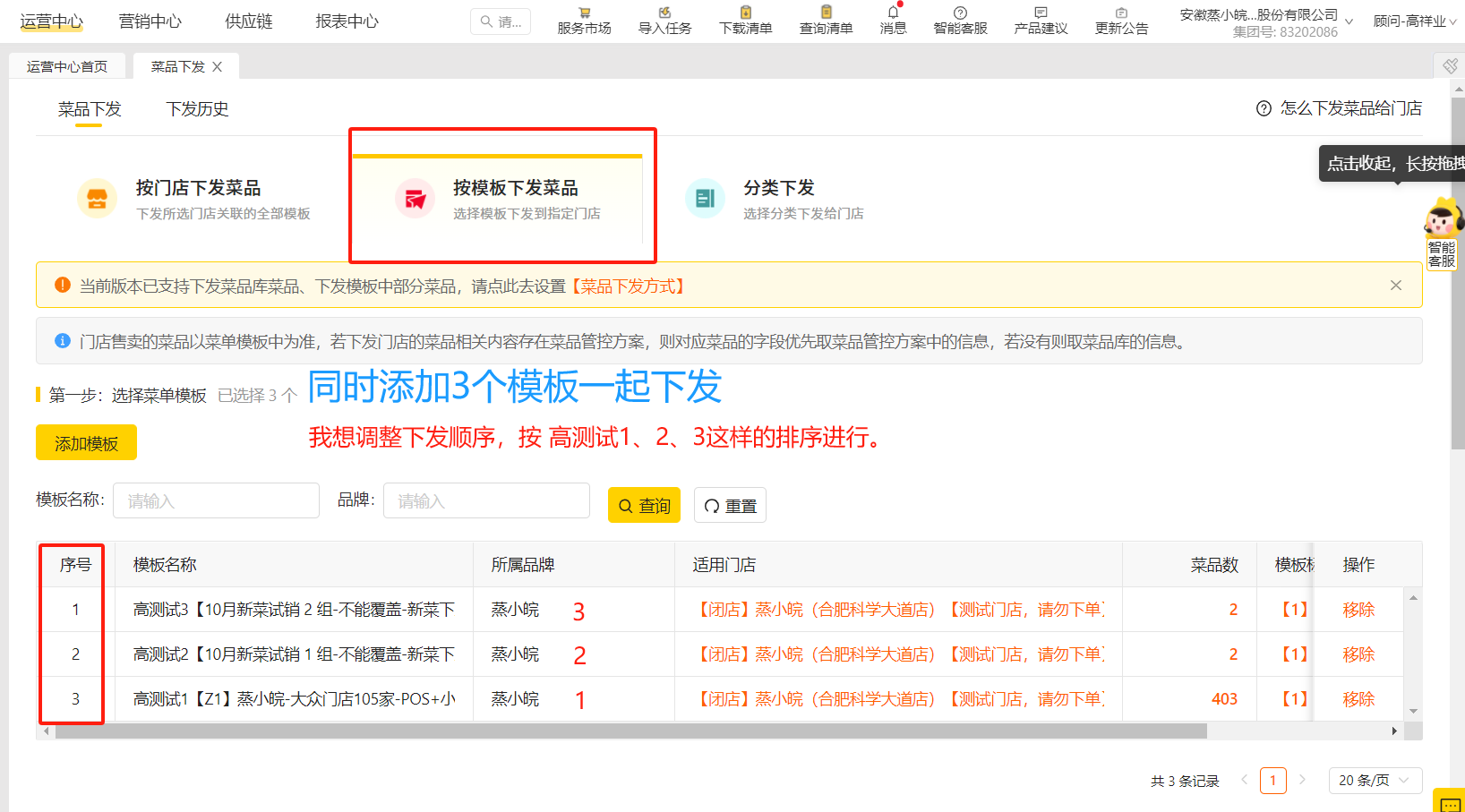Close the 菜品下发 tab

point(218,67)
